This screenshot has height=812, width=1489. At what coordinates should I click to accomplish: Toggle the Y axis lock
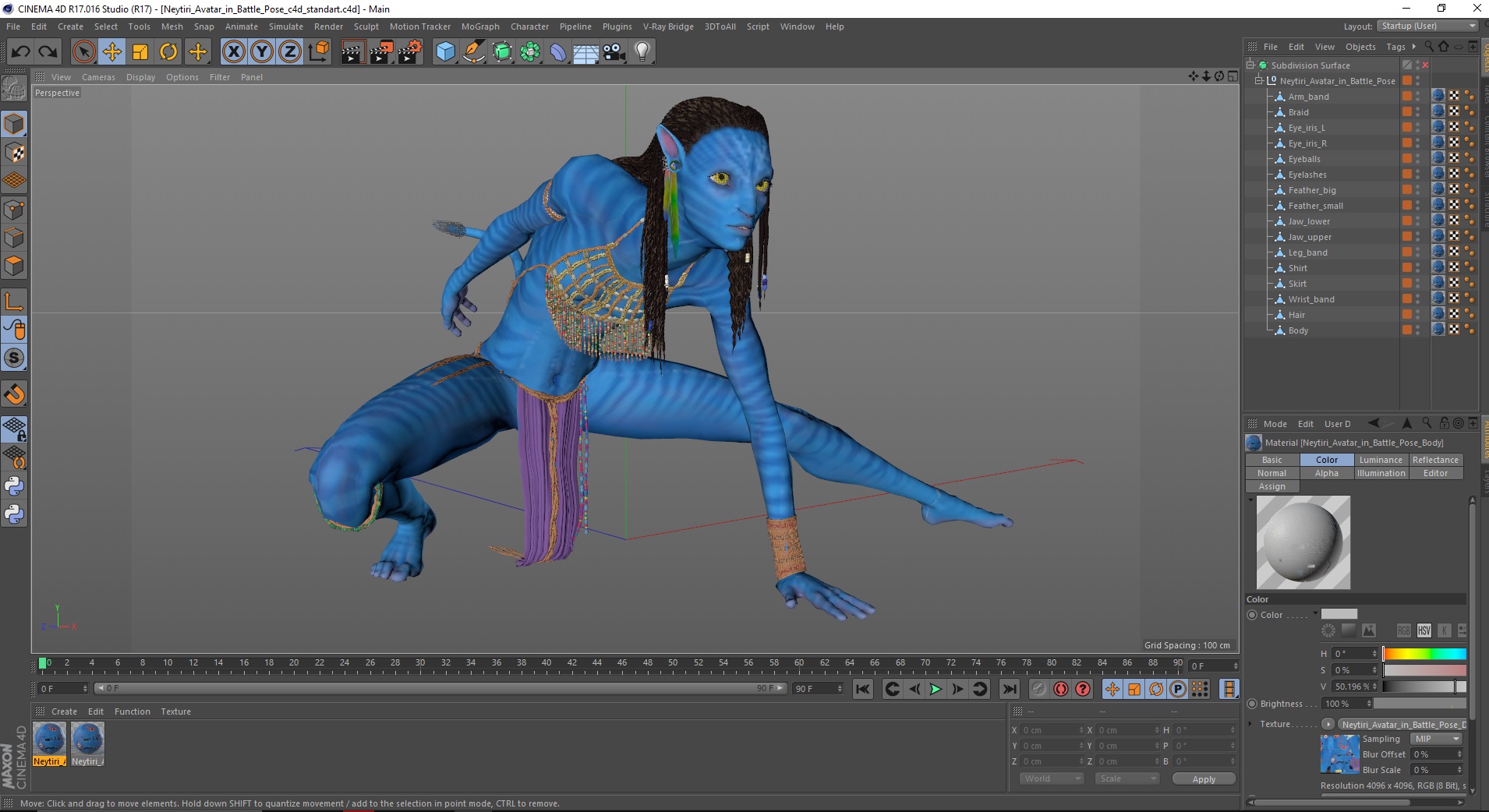coord(262,52)
